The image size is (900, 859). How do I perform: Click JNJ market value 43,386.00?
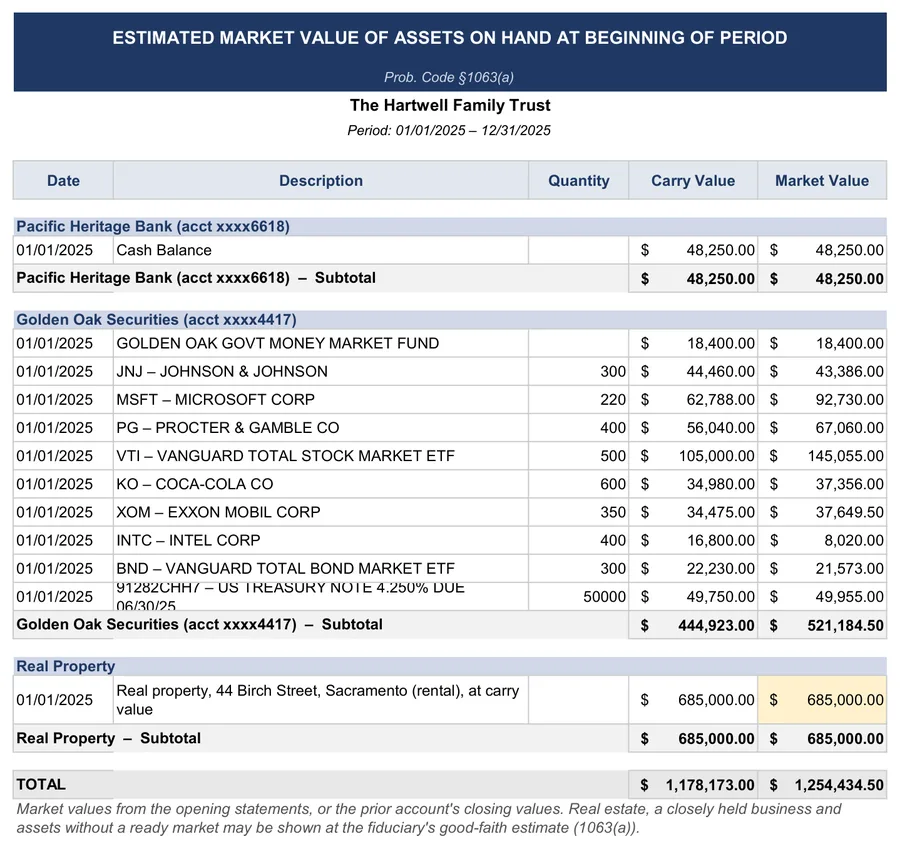[822, 371]
